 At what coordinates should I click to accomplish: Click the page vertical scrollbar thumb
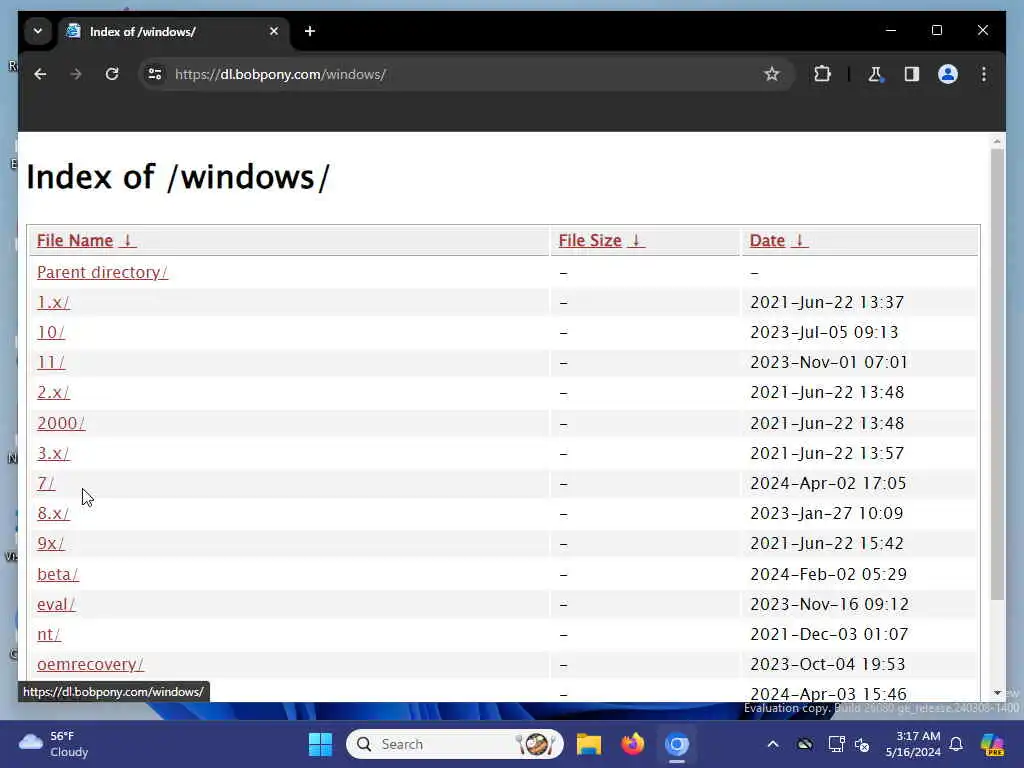click(x=997, y=374)
